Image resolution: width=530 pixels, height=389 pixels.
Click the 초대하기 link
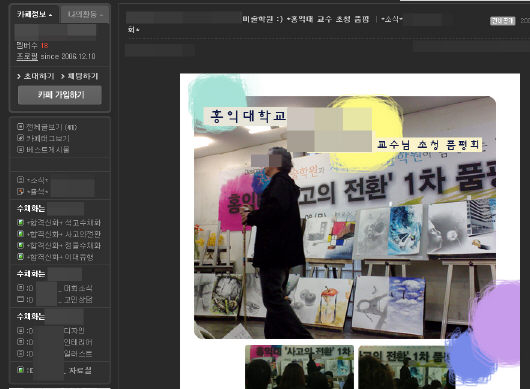coord(39,76)
